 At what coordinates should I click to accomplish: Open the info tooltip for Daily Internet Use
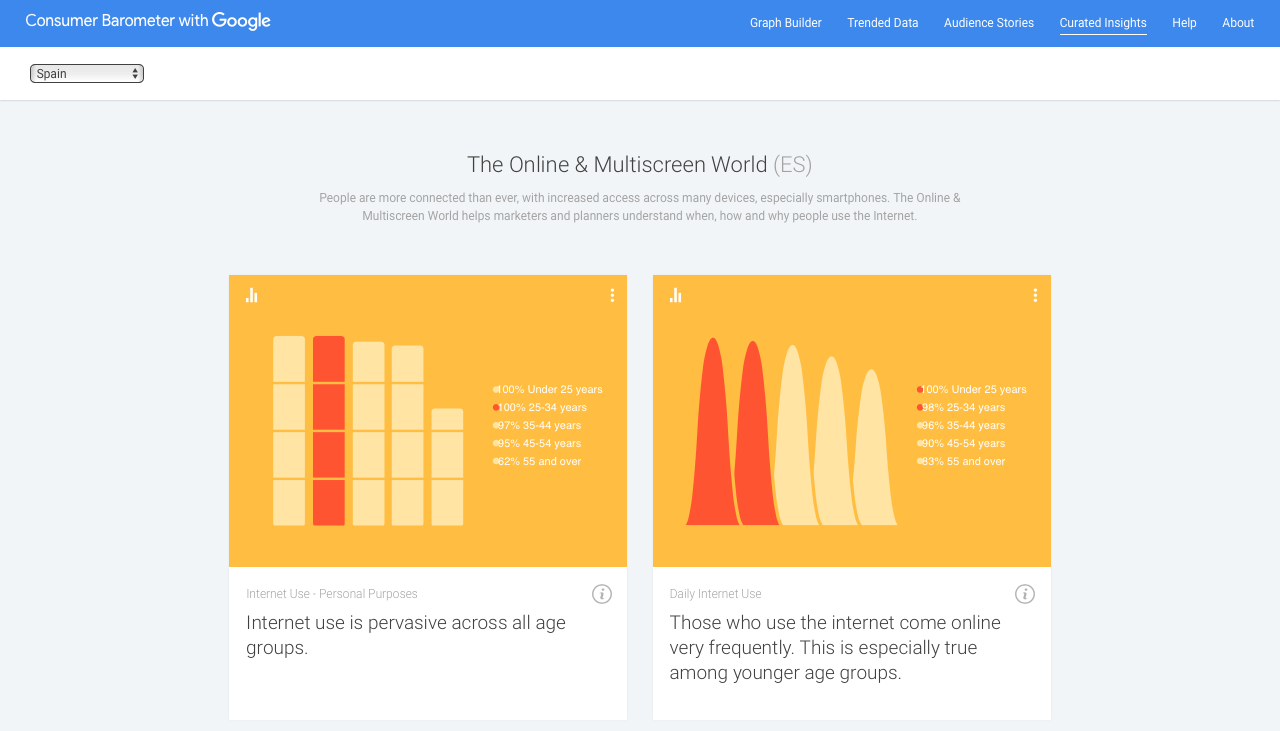[1024, 594]
